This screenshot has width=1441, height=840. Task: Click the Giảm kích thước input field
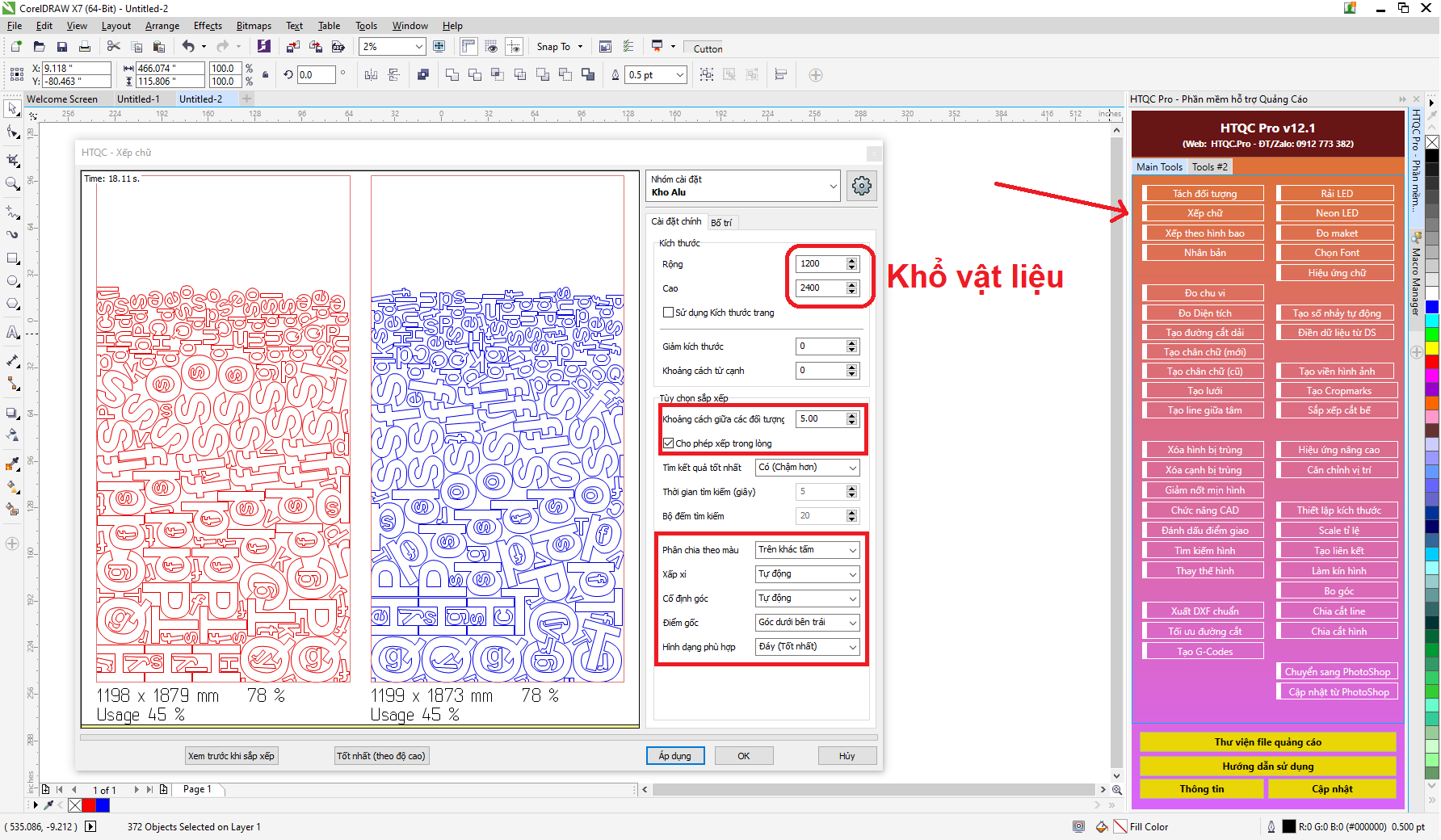coord(821,346)
